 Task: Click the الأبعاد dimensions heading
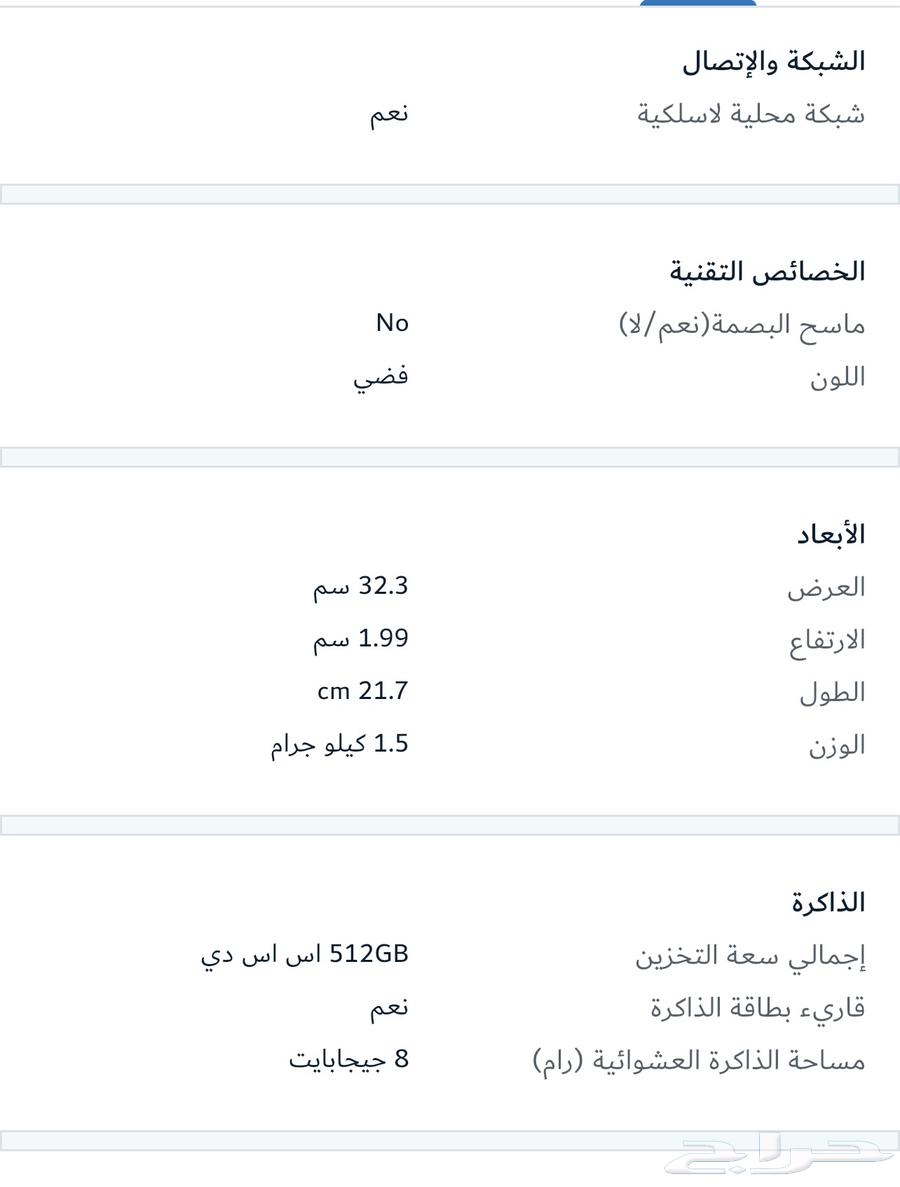830,534
